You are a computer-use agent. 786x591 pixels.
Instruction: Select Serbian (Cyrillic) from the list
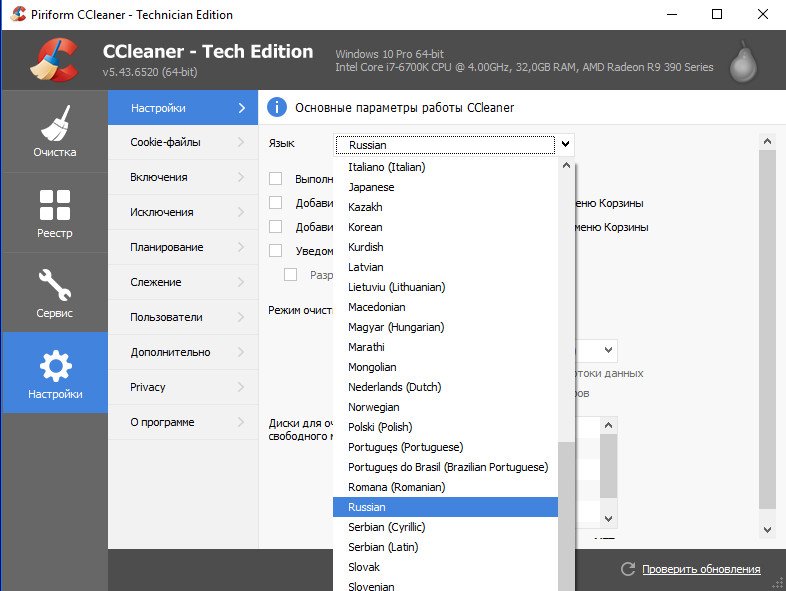445,527
